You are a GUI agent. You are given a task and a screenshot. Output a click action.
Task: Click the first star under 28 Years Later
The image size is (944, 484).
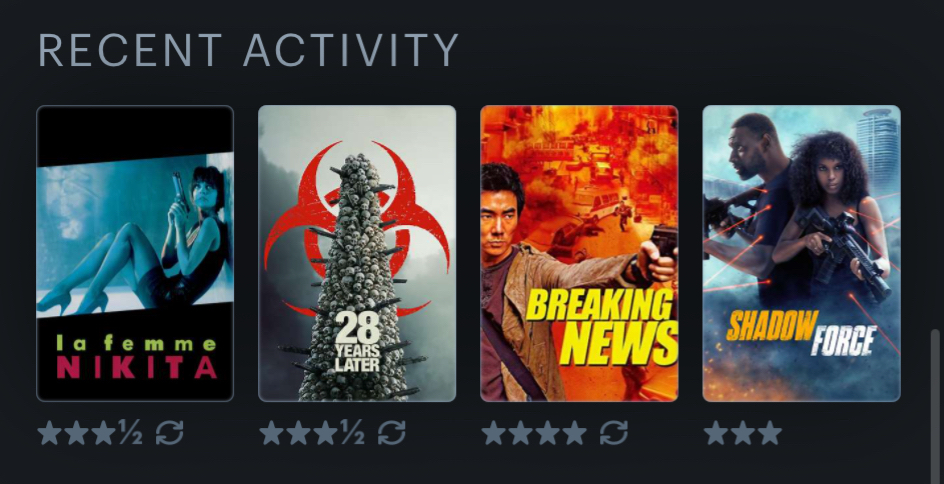[x=272, y=433]
